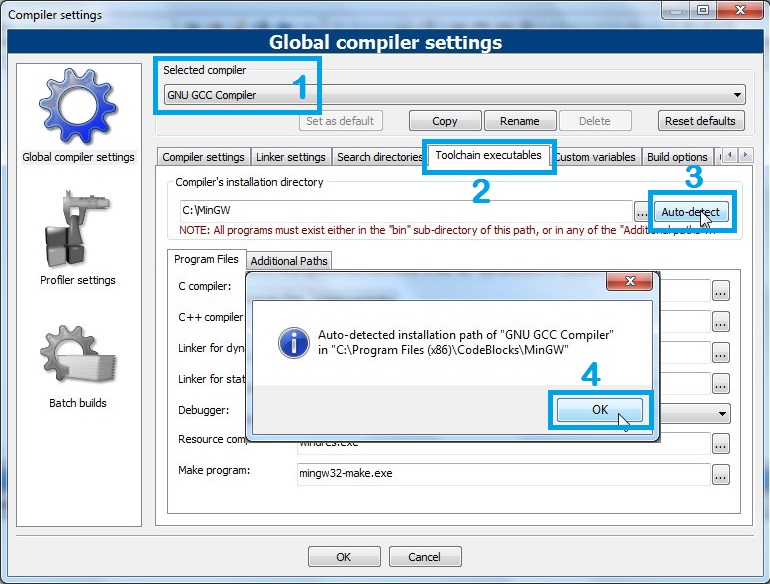
Task: Browse for C compiler executable
Action: (720, 291)
